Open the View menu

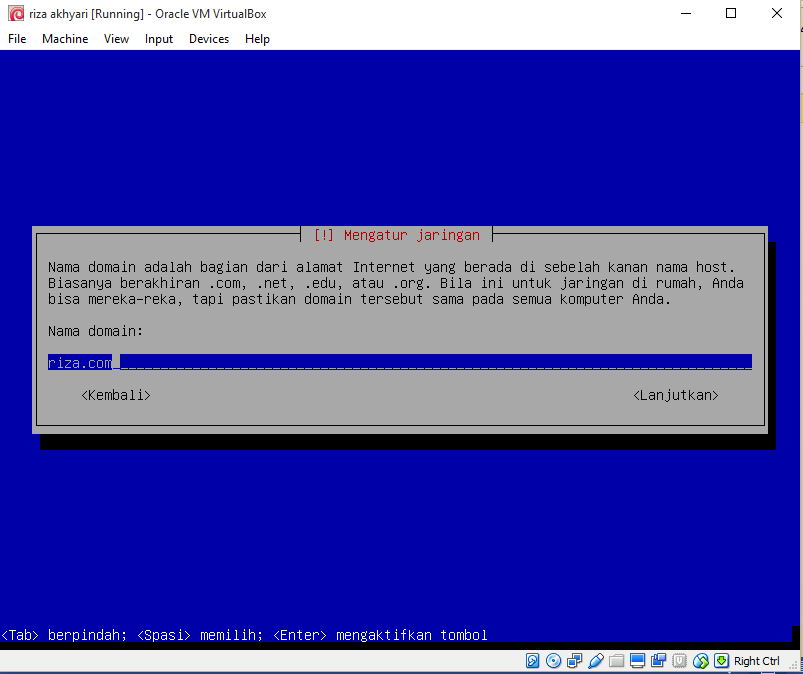[116, 39]
